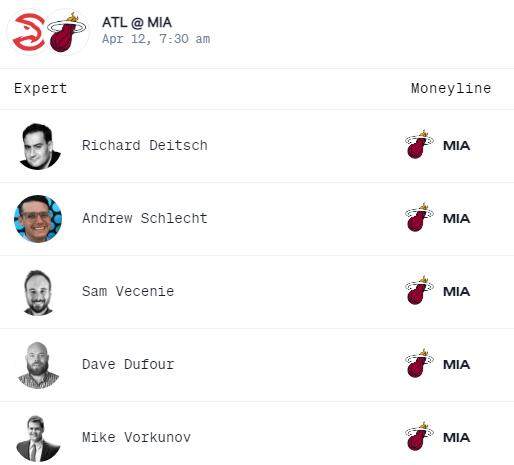The image size is (514, 465).
Task: Click Heat logo in Dave Dufour's row
Action: 419,363
